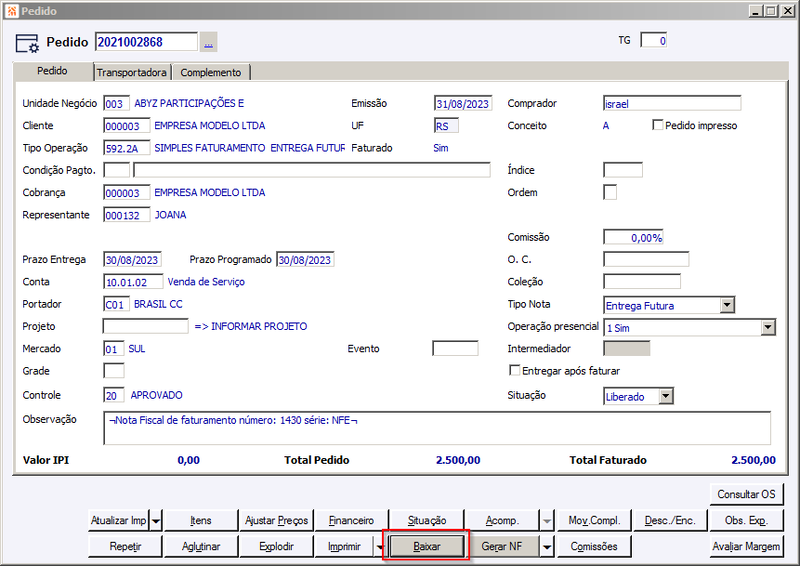Click the Mov.Compl. button

(594, 521)
